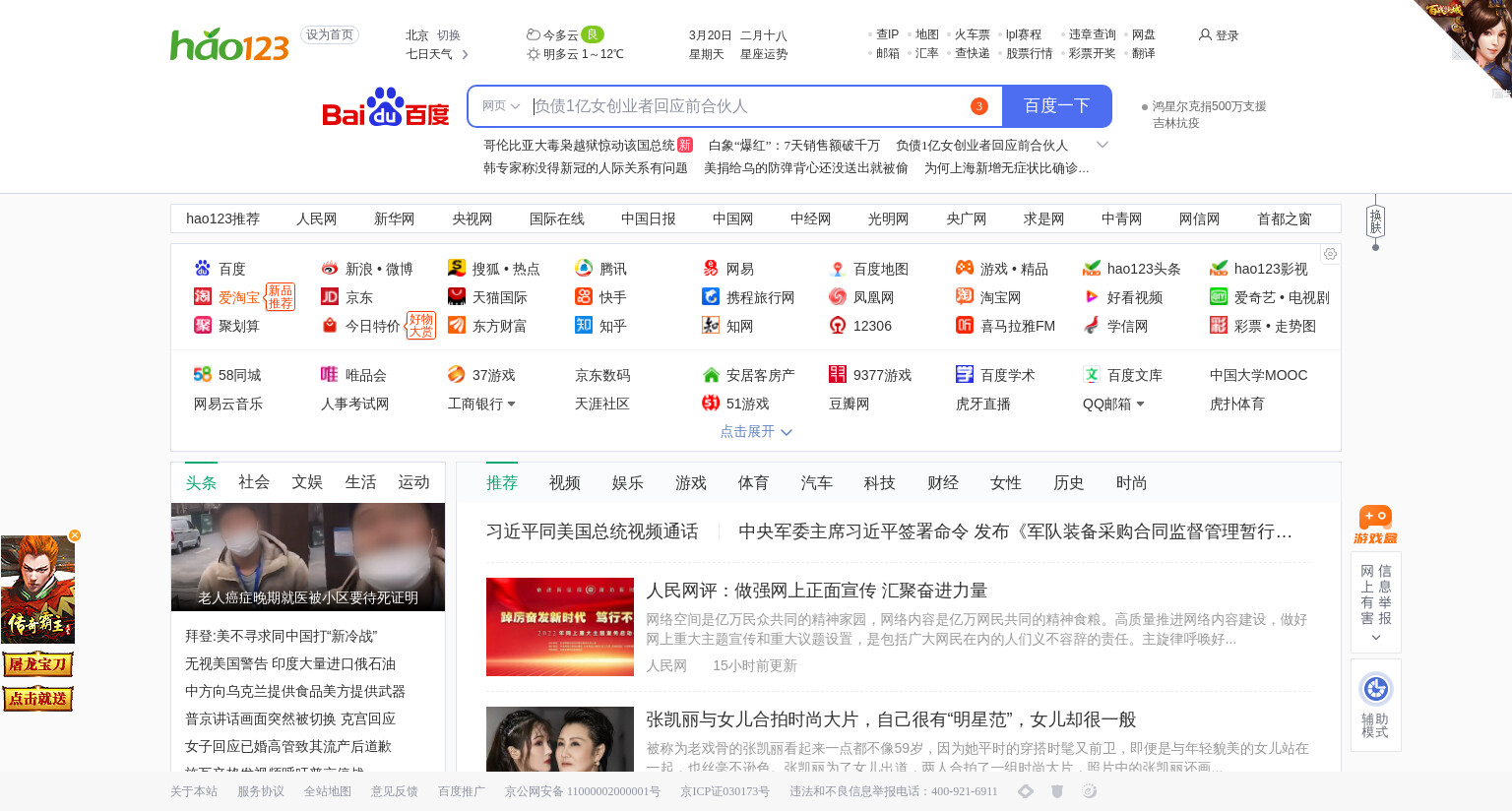Click hot search count badge 3
The image size is (1512, 811).
tap(979, 106)
